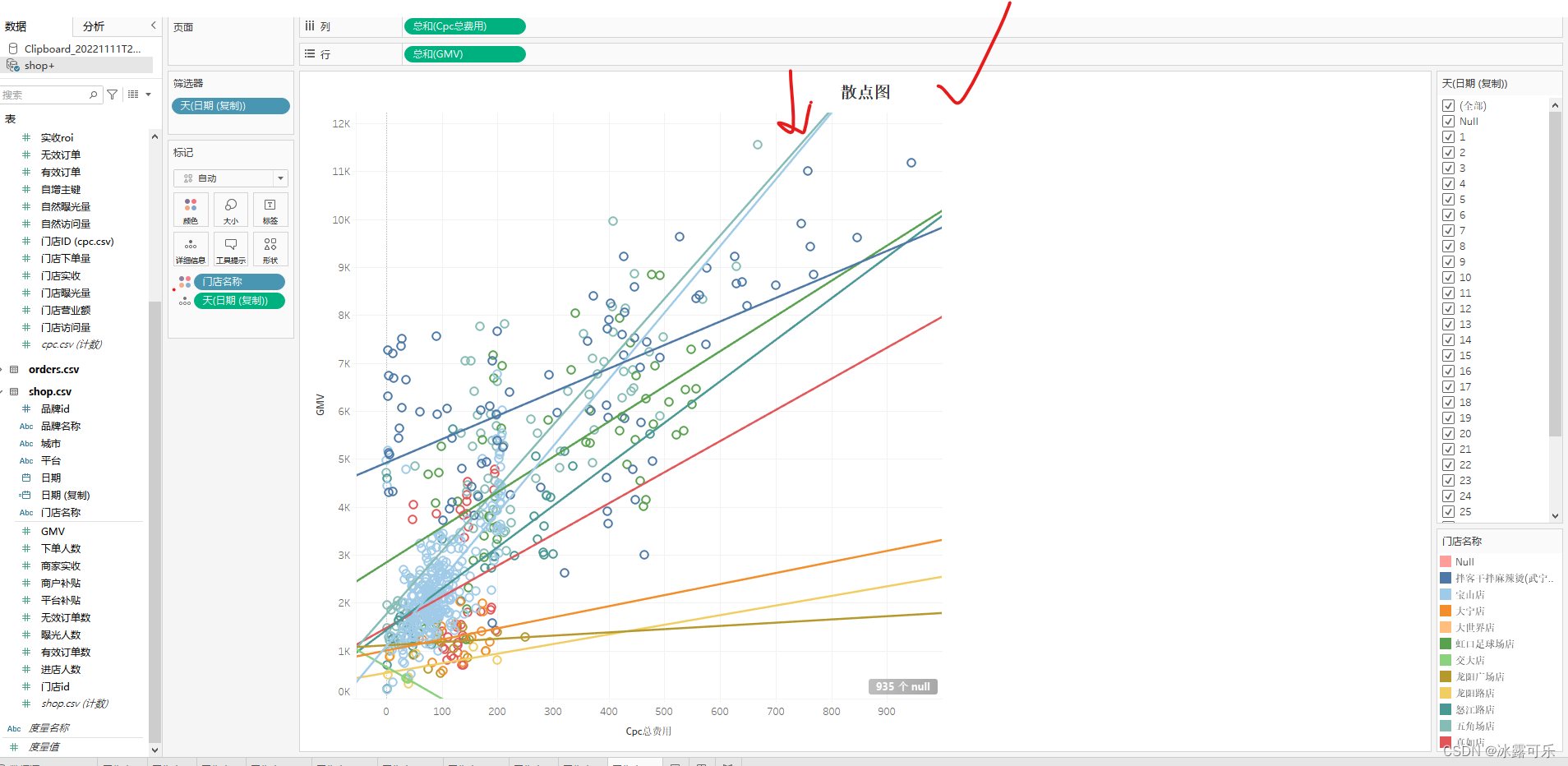Image resolution: width=1568 pixels, height=766 pixels.
Task: Click date filter list scroll-up arrow
Action: 1555,105
